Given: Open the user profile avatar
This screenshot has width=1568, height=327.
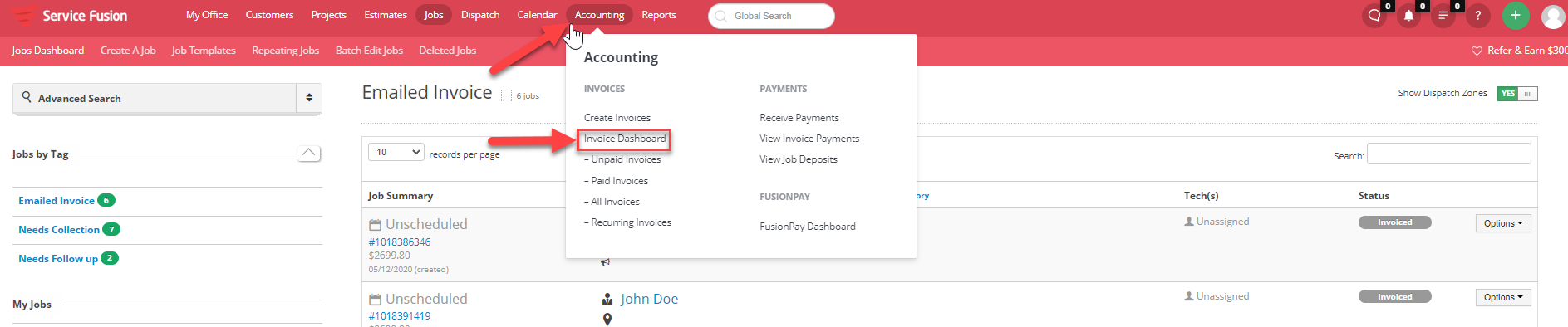Looking at the screenshot, I should (x=1553, y=16).
